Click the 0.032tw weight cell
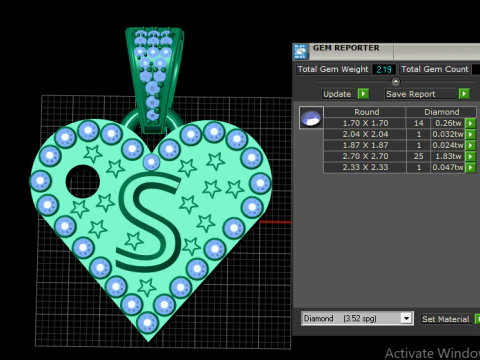This screenshot has width=480, height=360. (448, 134)
